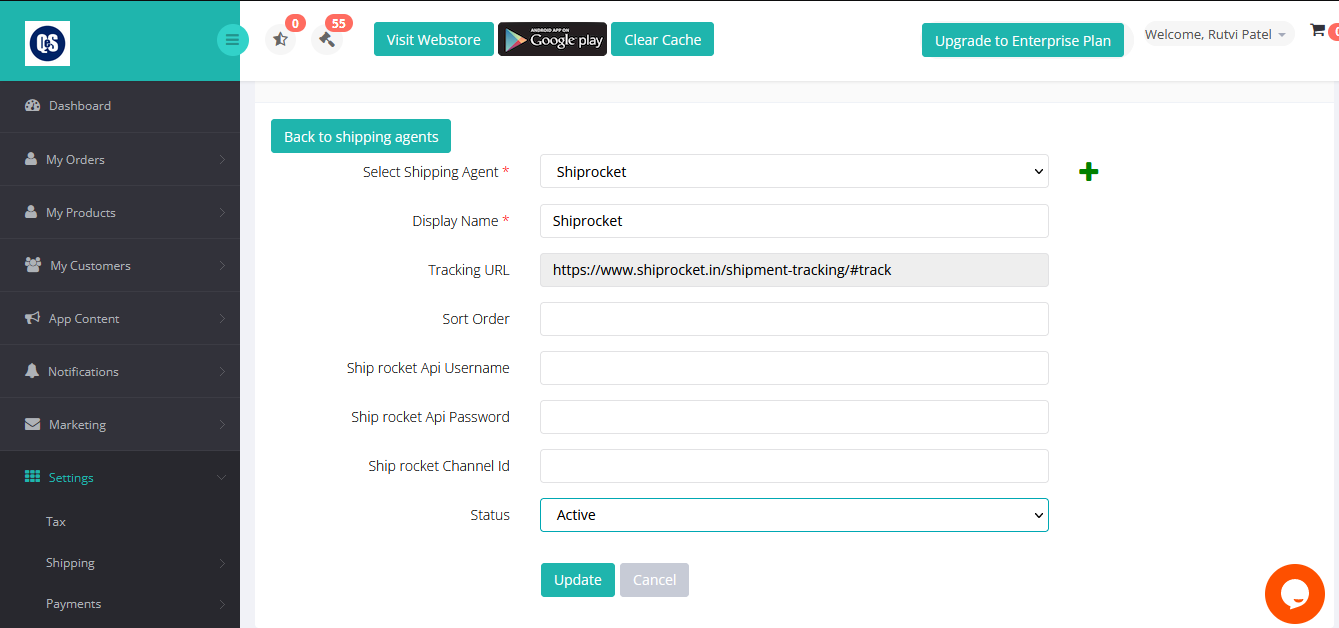
Task: Click the Update button
Action: tap(578, 580)
